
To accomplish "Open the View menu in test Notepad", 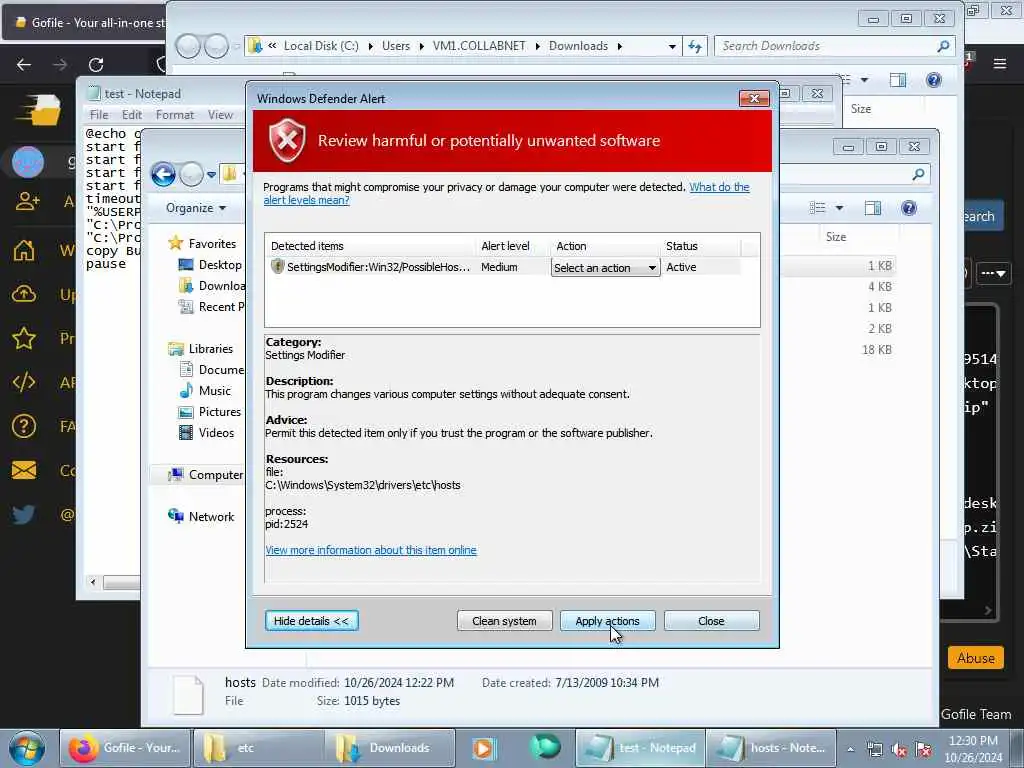I will pos(220,115).
